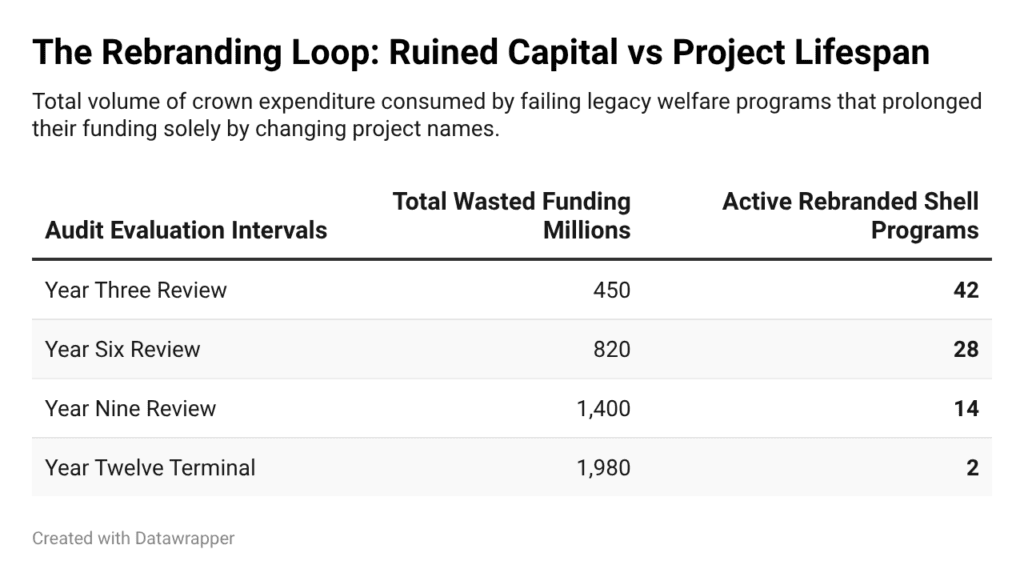
Task: Click the 1,400 funding value
Action: tap(603, 409)
